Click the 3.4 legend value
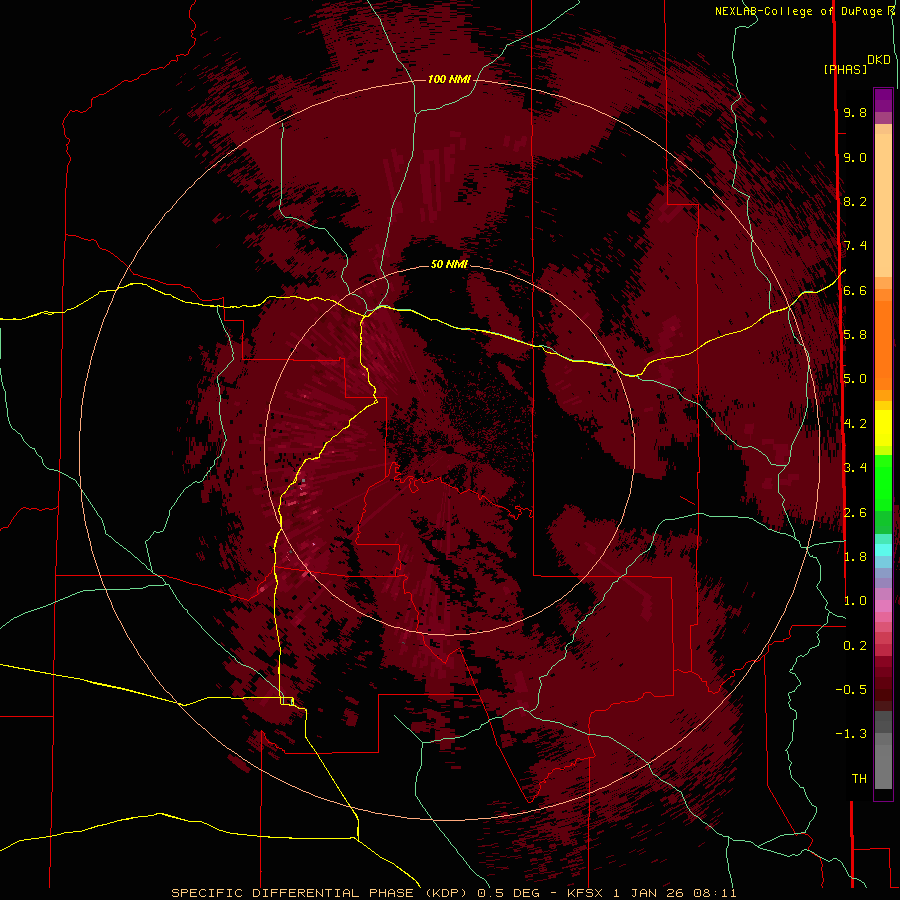 pyautogui.click(x=855, y=468)
